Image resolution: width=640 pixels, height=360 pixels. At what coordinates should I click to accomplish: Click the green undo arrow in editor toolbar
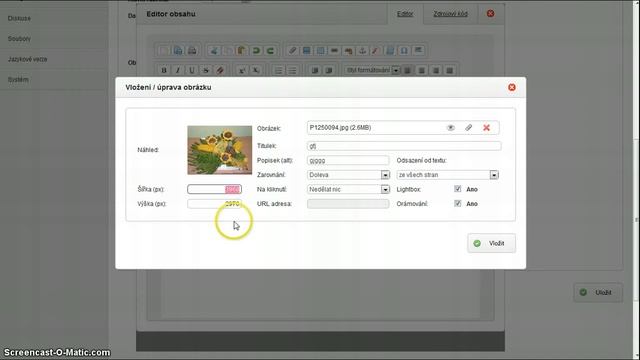tap(256, 51)
